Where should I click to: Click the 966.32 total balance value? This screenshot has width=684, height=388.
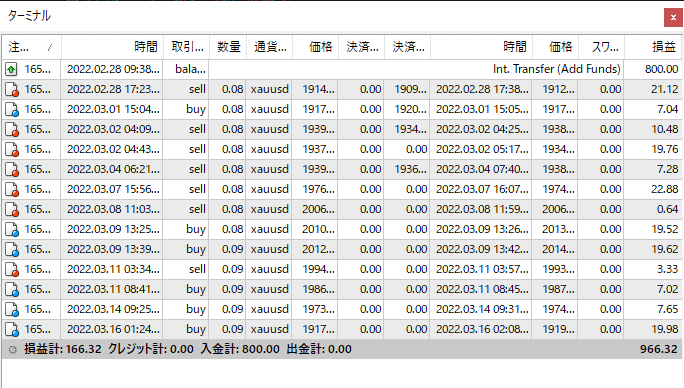(x=659, y=349)
